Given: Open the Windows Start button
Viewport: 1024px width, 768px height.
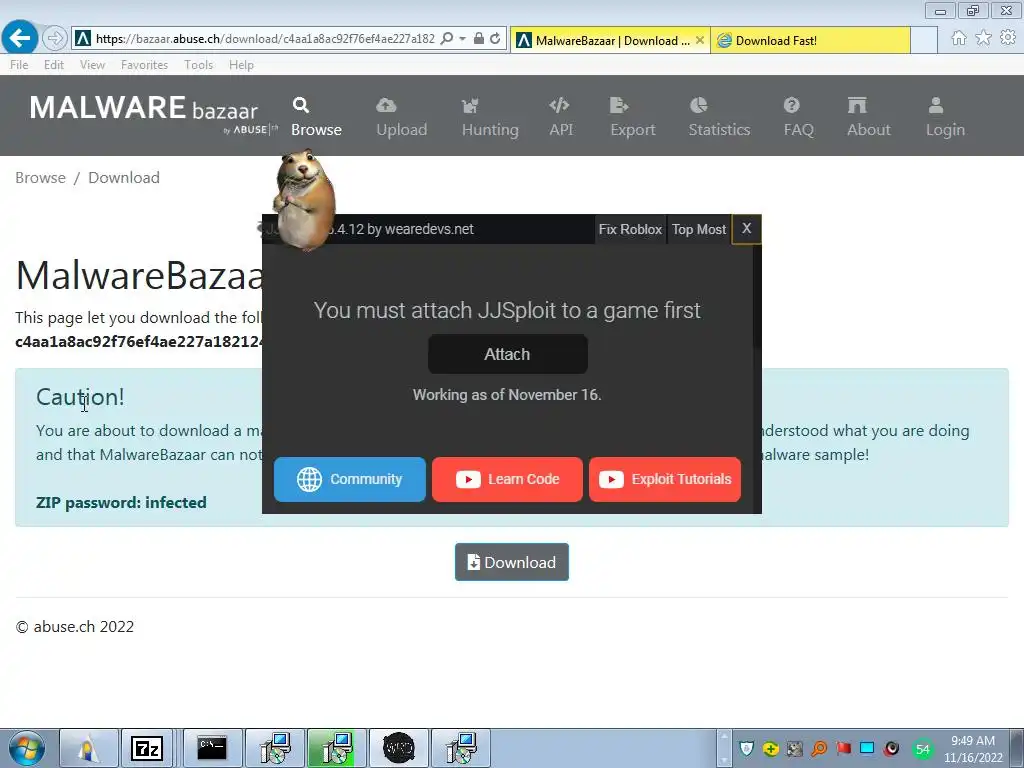Looking at the screenshot, I should point(27,748).
